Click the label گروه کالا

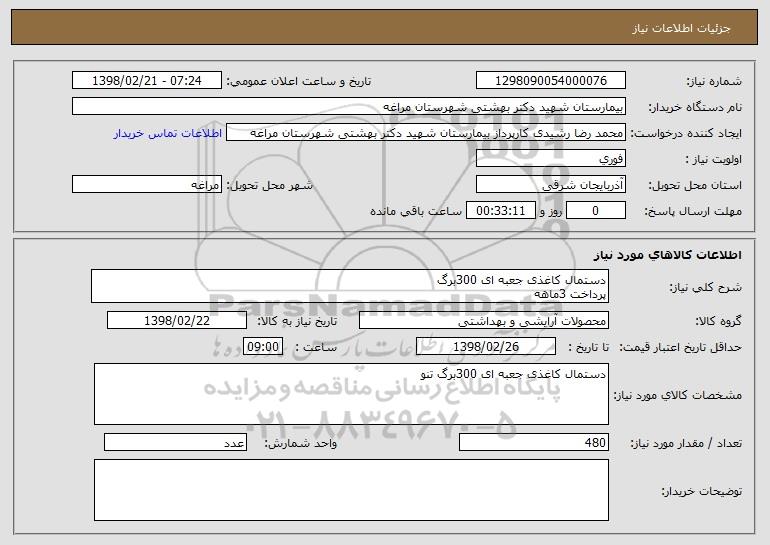718,322
